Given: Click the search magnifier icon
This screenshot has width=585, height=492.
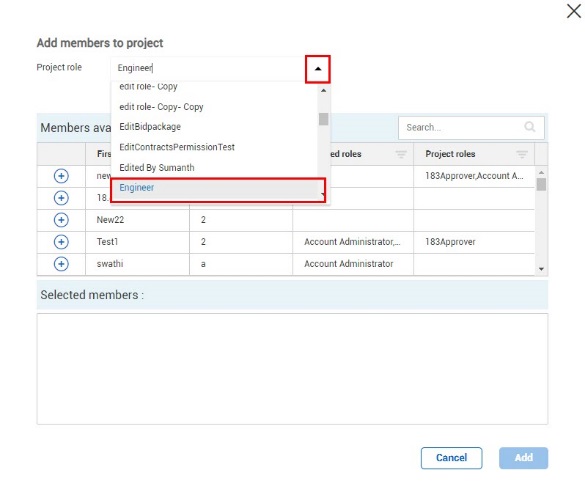Looking at the screenshot, I should [x=529, y=127].
